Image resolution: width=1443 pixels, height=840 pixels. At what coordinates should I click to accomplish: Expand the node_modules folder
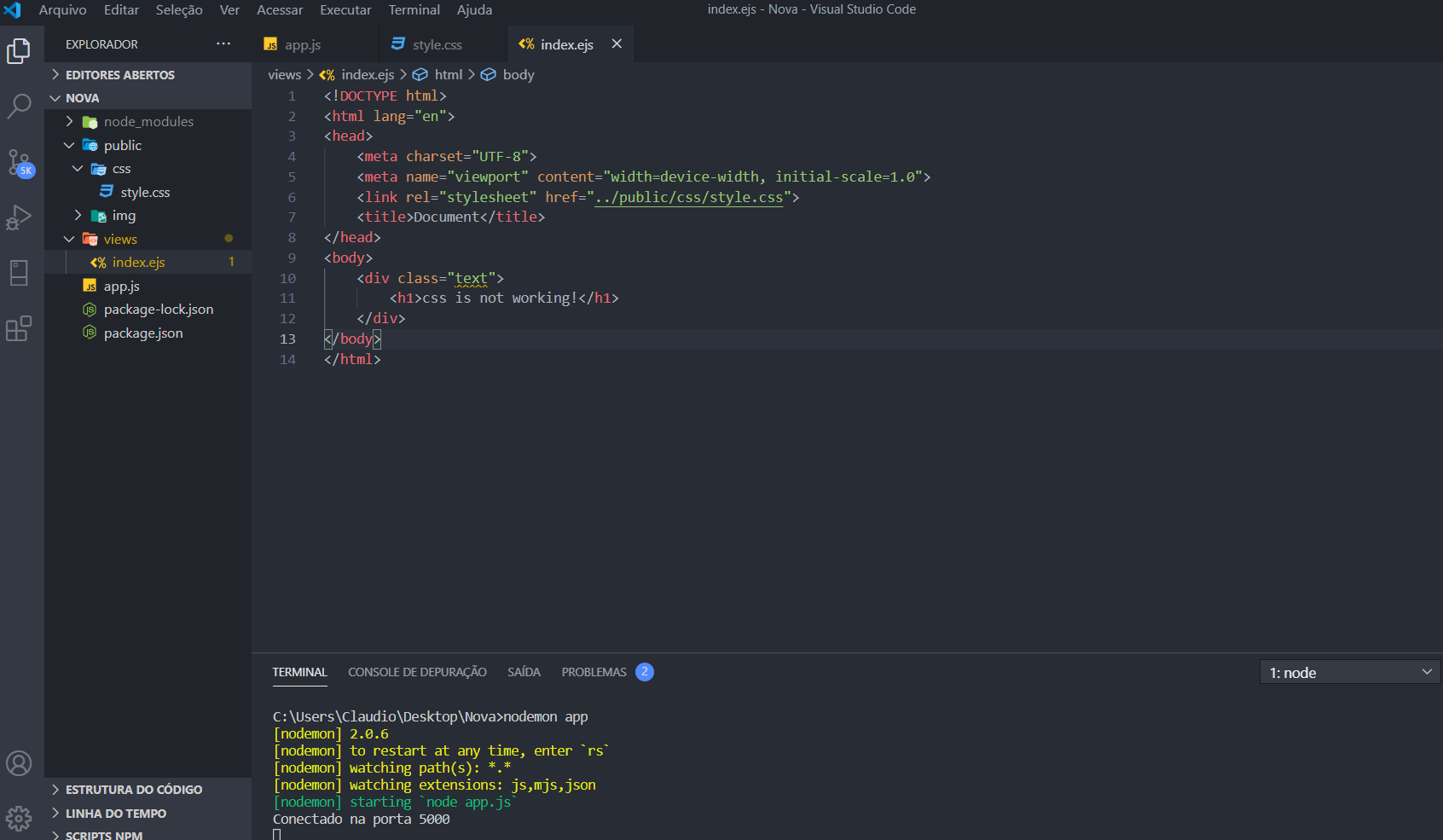pyautogui.click(x=148, y=122)
